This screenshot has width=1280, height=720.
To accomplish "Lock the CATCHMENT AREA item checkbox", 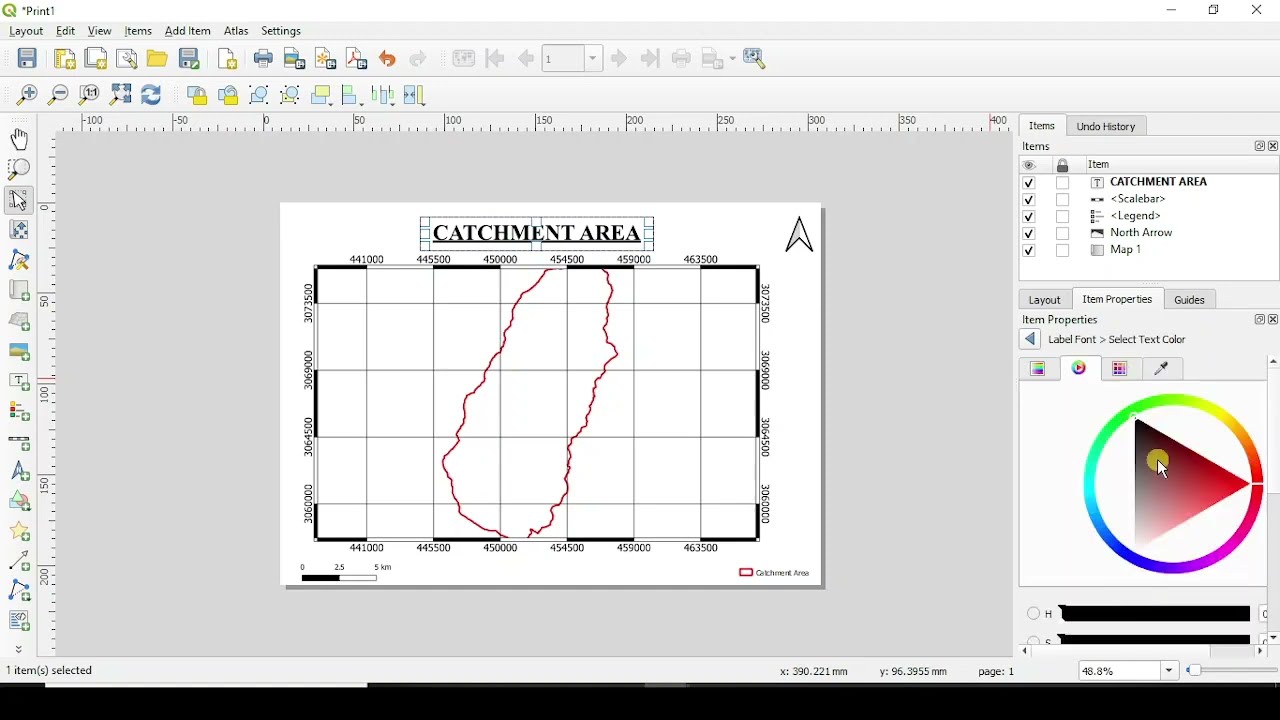I will pos(1063,183).
